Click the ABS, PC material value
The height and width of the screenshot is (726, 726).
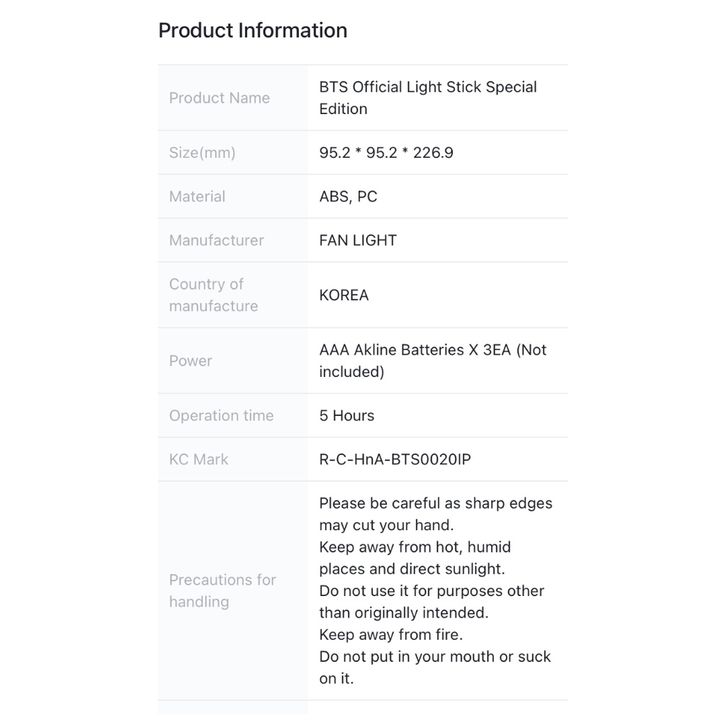pos(348,196)
